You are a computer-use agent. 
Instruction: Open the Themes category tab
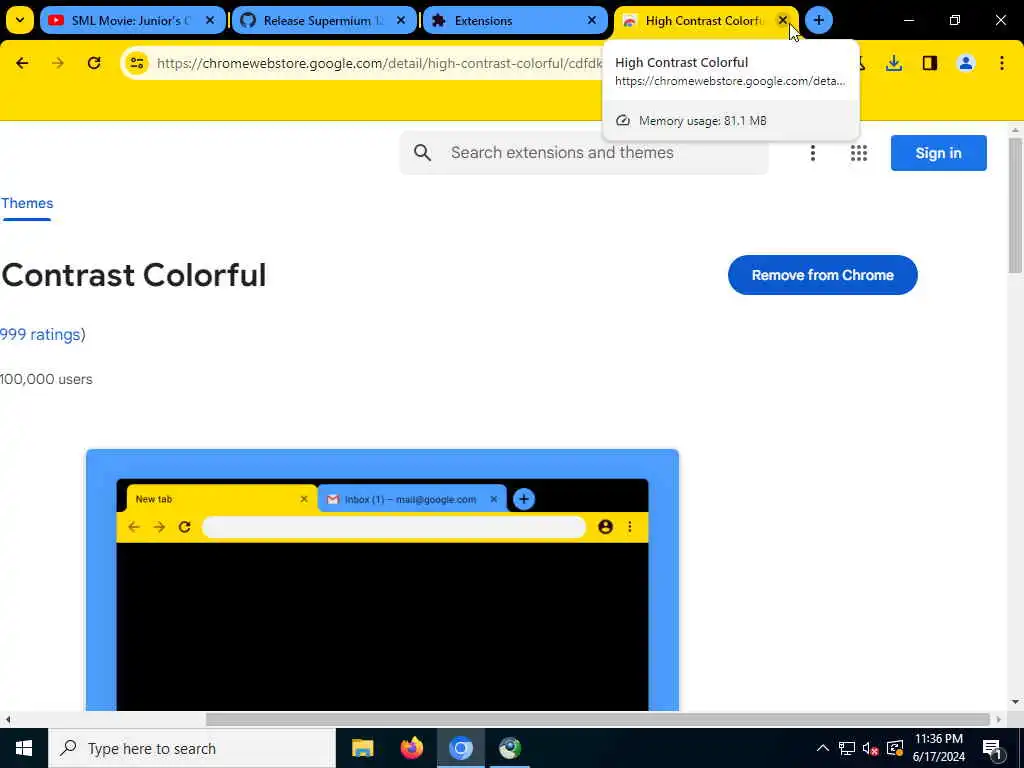pyautogui.click(x=27, y=203)
